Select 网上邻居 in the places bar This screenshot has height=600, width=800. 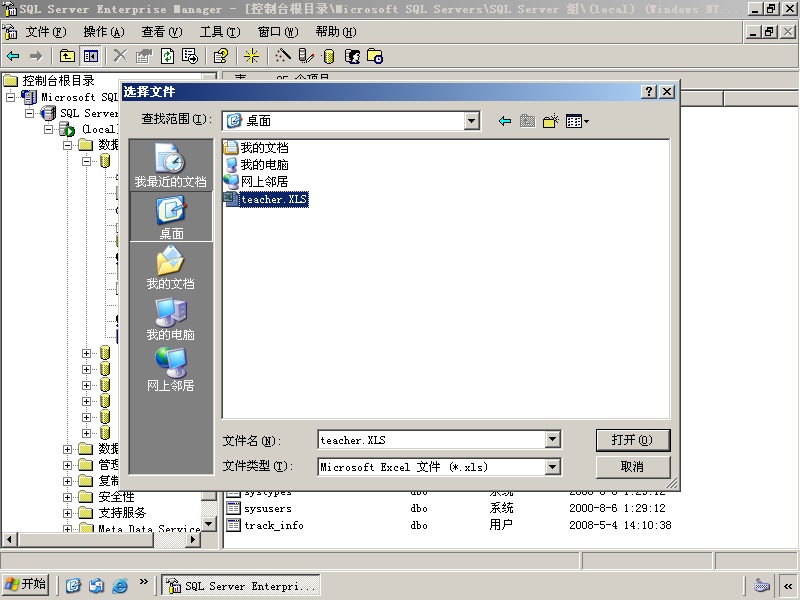pyautogui.click(x=170, y=370)
